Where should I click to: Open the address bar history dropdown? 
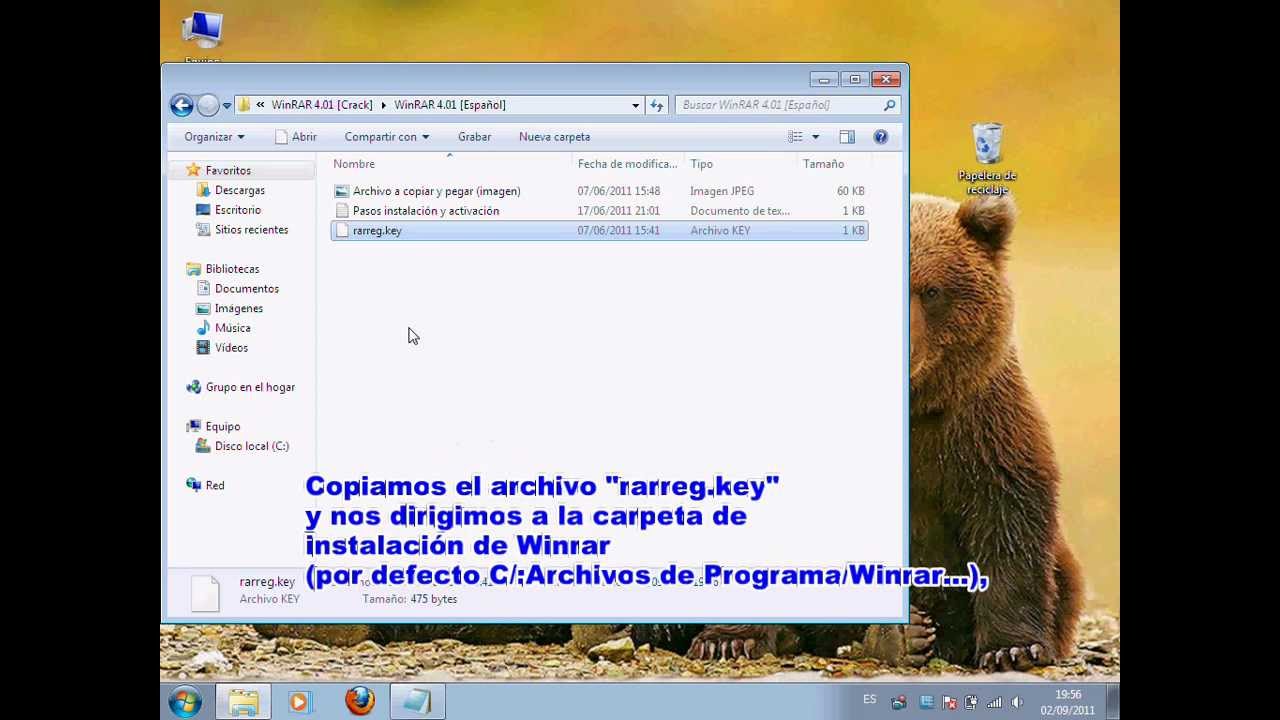pyautogui.click(x=635, y=105)
